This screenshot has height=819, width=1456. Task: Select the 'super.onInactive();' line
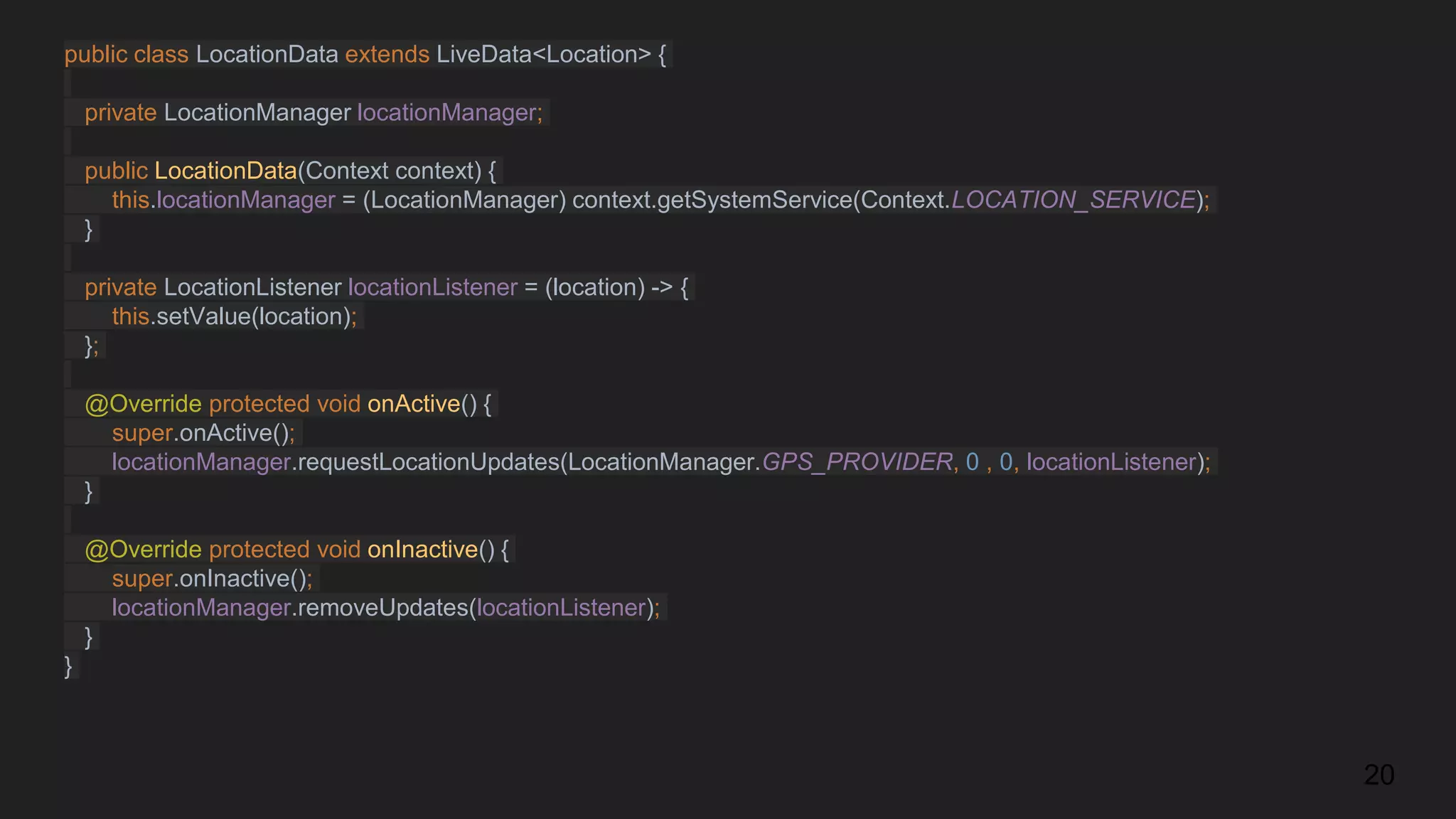pos(212,579)
